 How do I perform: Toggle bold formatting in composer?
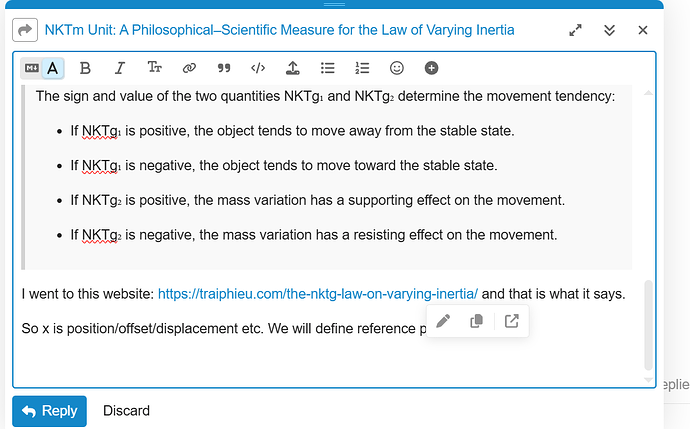pyautogui.click(x=85, y=68)
